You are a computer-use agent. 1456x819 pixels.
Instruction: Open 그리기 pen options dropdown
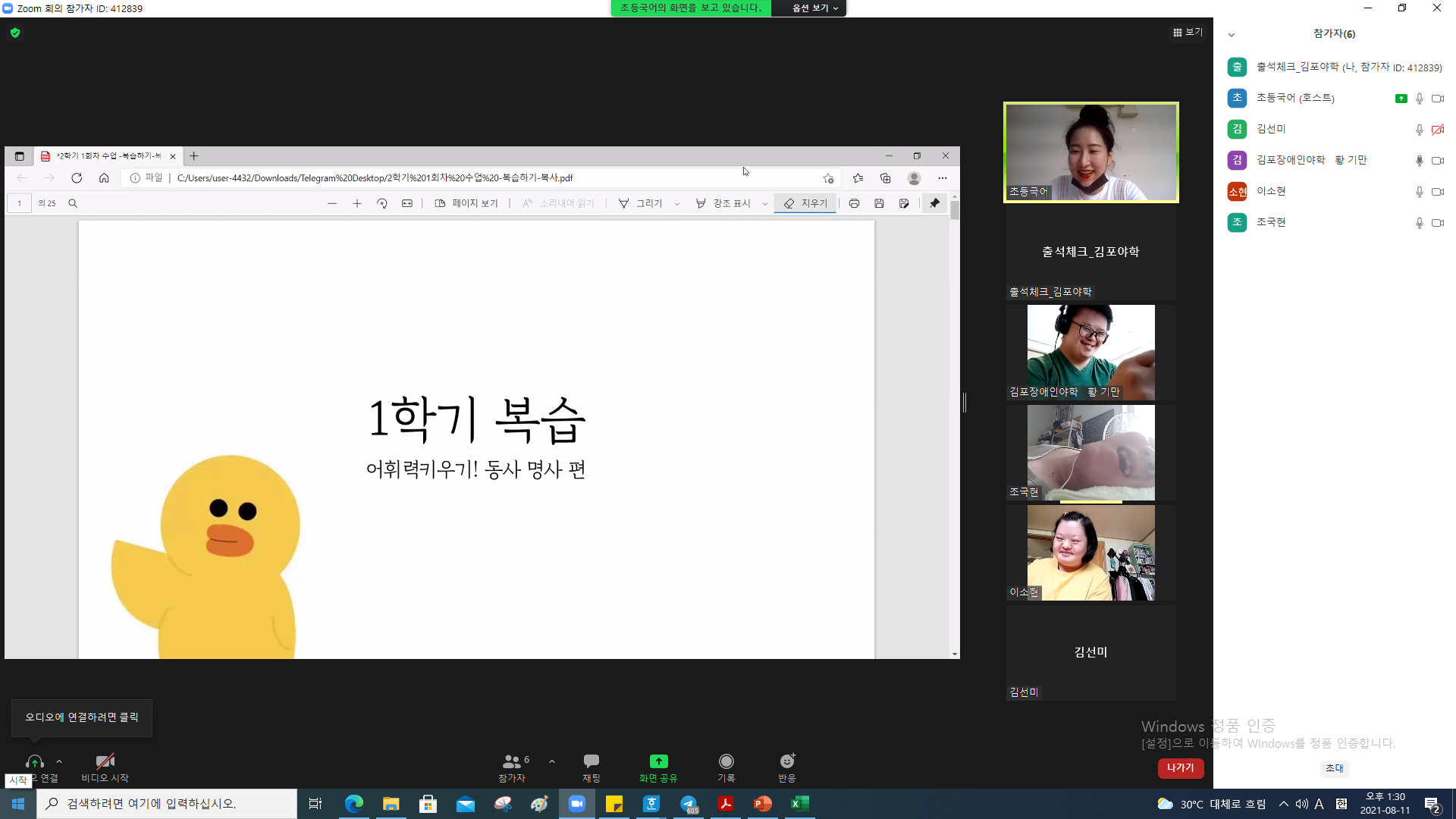pos(677,204)
